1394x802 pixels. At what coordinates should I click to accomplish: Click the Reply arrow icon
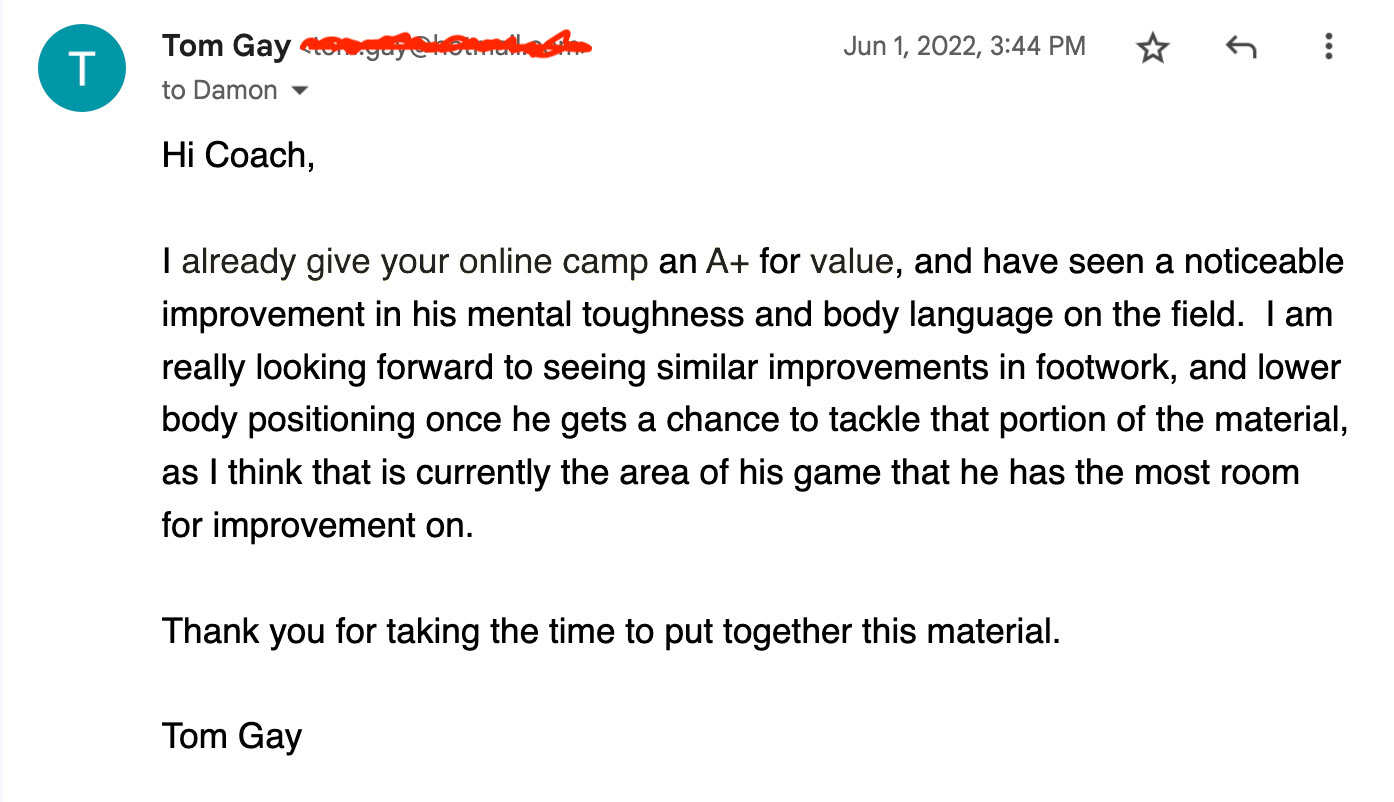[x=1240, y=47]
